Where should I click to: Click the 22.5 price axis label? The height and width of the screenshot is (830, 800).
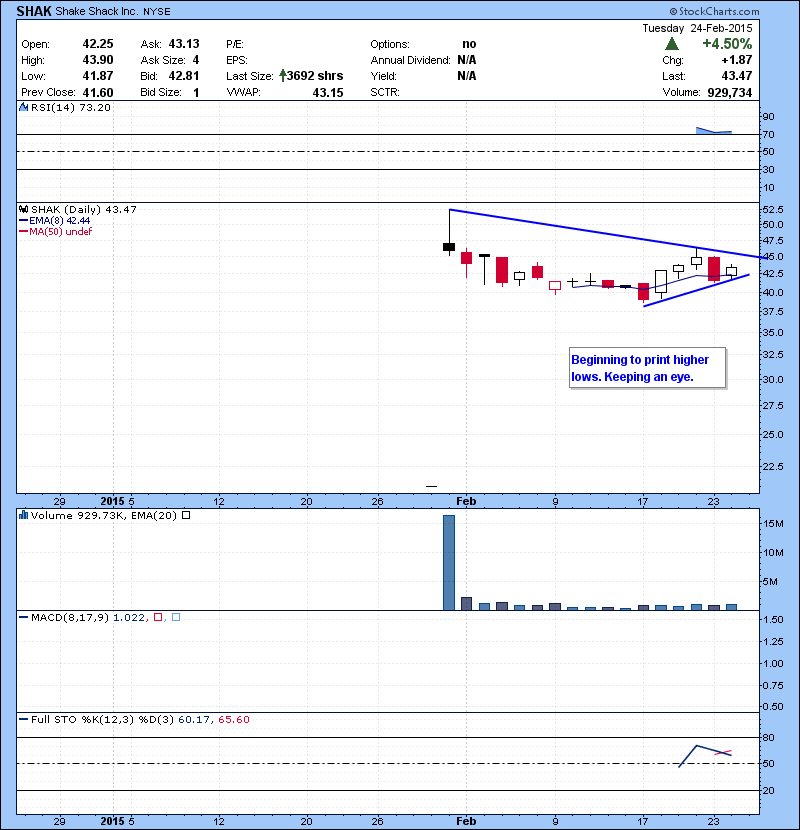coord(772,466)
